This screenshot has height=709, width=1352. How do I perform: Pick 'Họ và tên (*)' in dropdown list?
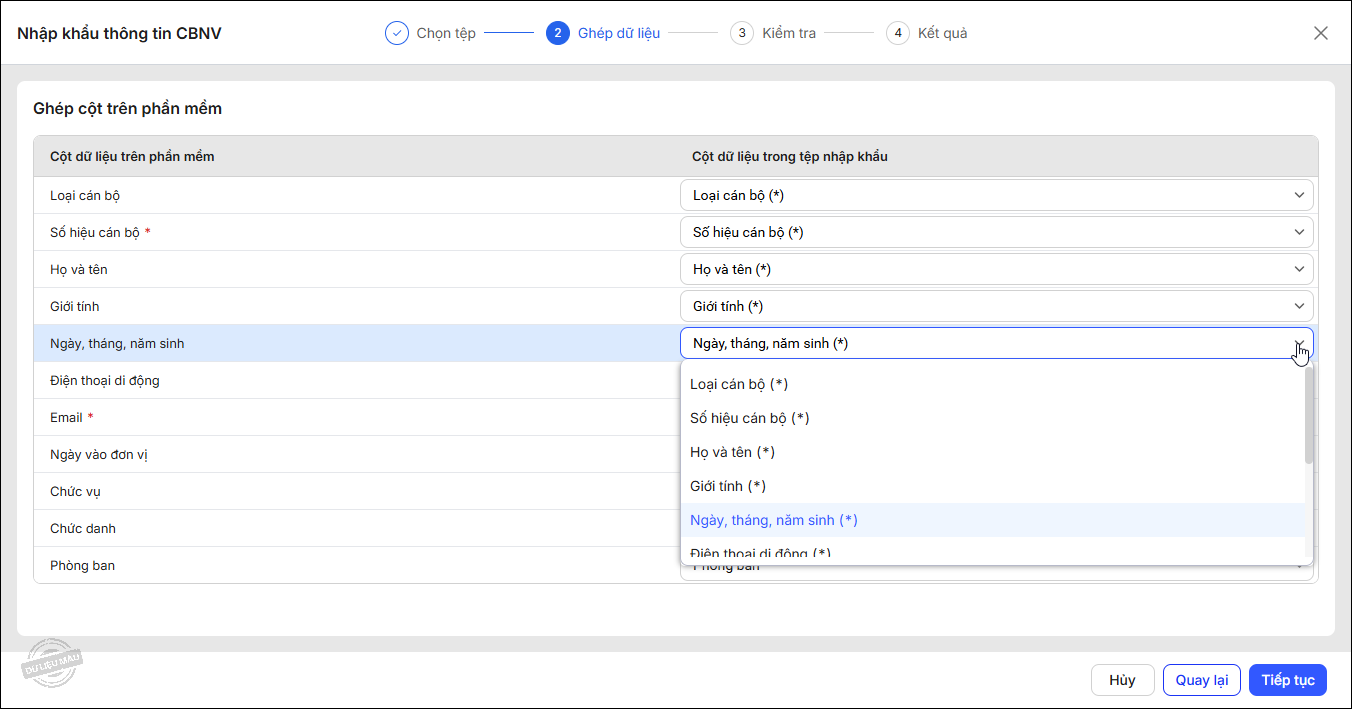coord(732,452)
